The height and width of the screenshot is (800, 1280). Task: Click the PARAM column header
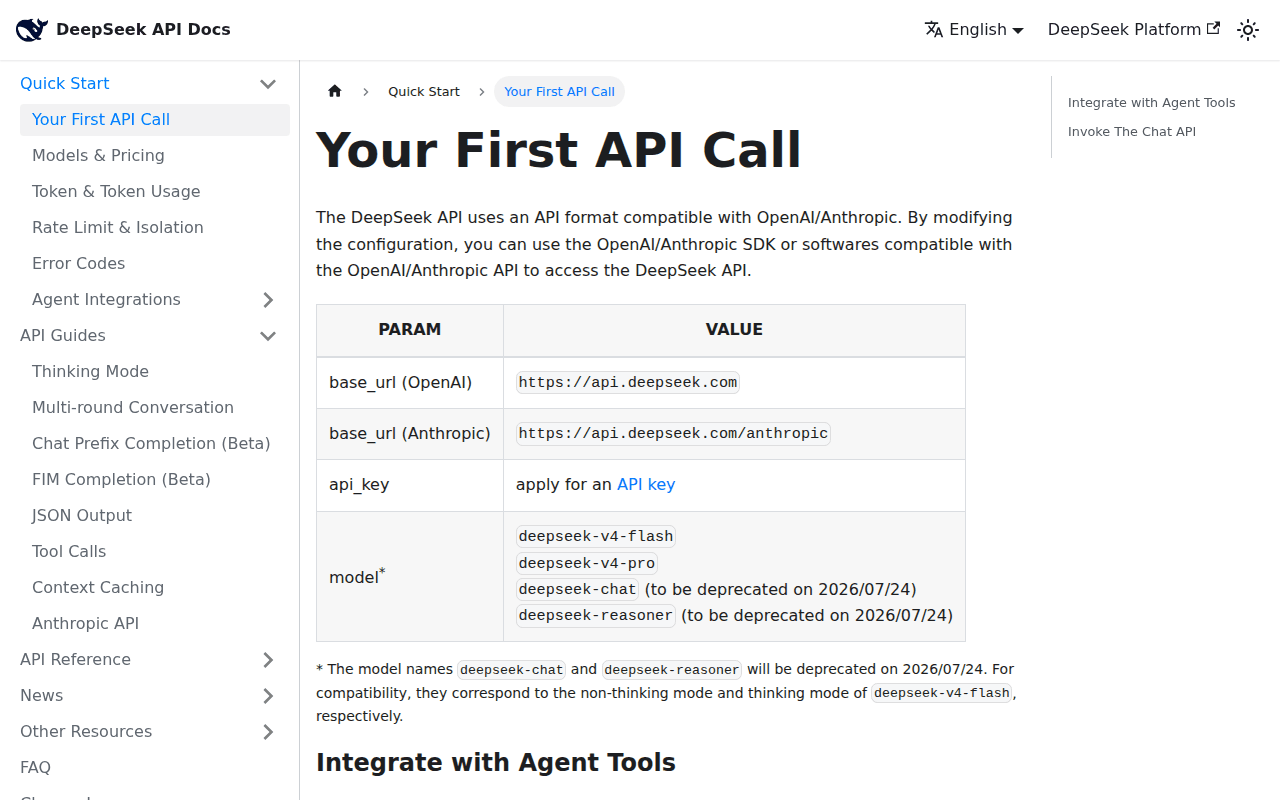coord(410,330)
